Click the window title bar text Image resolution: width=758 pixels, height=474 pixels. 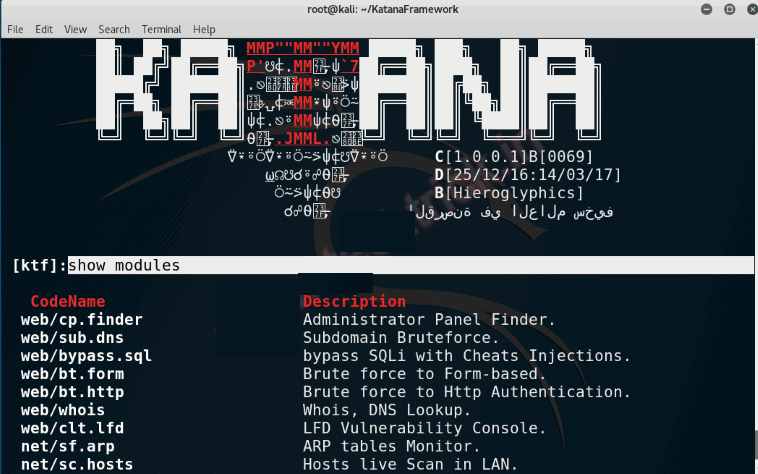coord(383,9)
